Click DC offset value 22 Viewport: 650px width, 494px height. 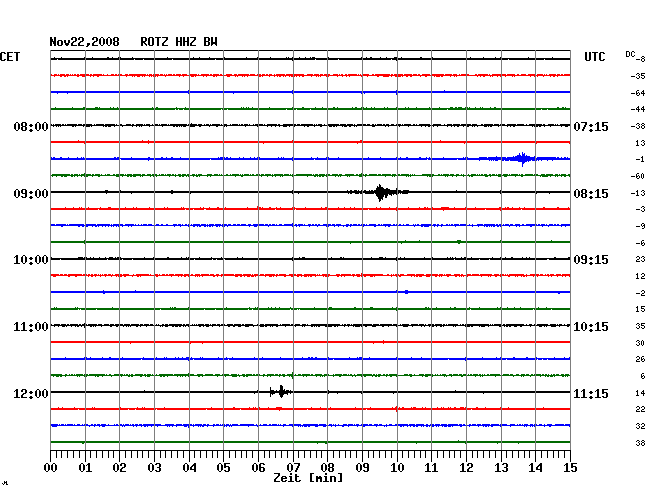pos(640,409)
